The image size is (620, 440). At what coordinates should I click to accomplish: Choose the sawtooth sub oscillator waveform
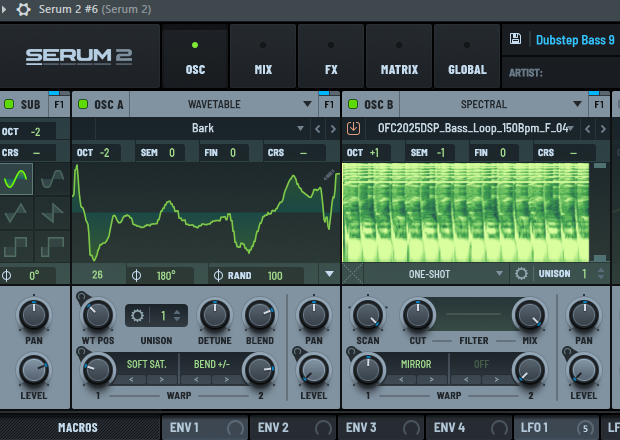[52, 212]
